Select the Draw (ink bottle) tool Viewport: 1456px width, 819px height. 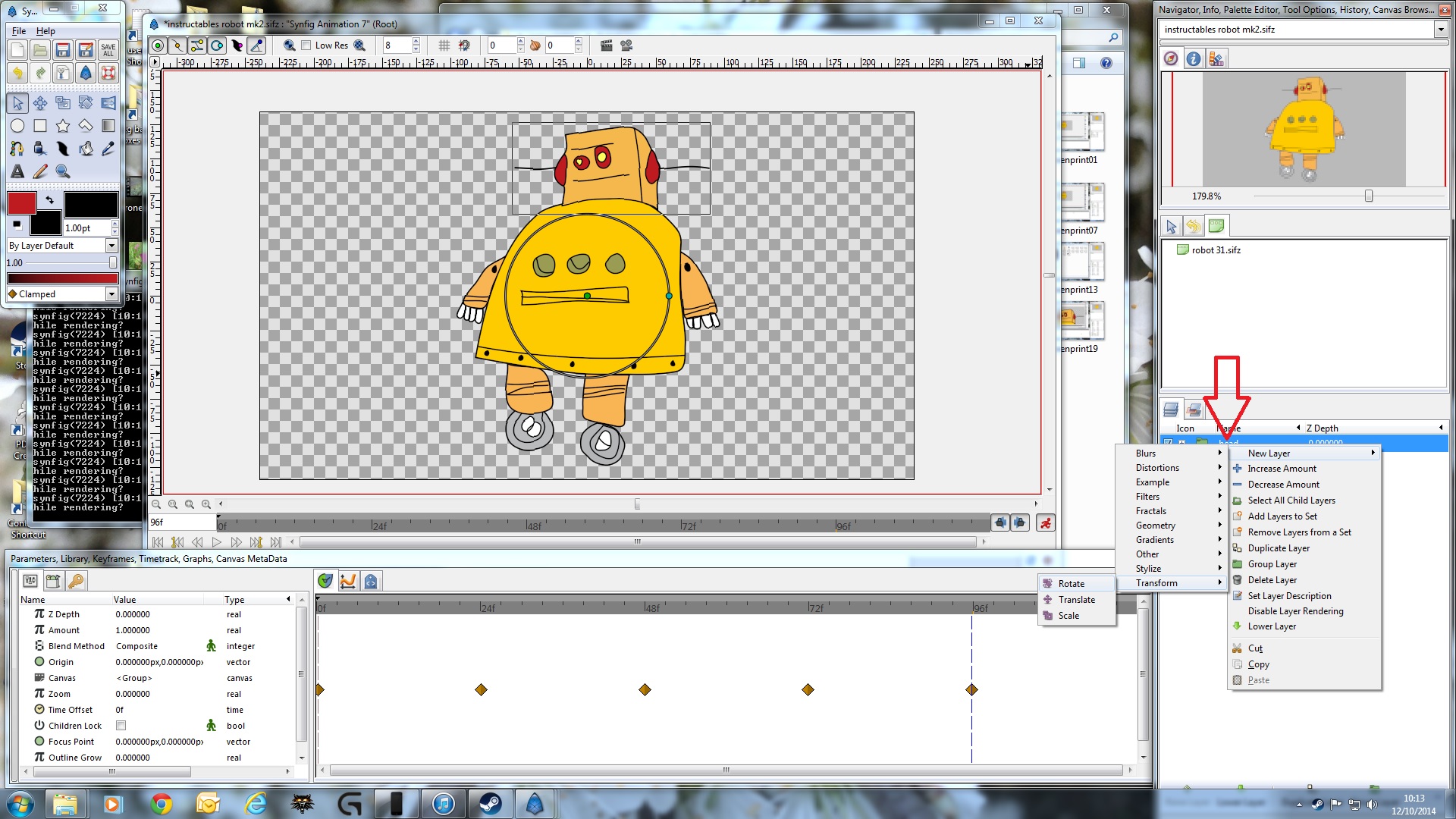coord(40,149)
